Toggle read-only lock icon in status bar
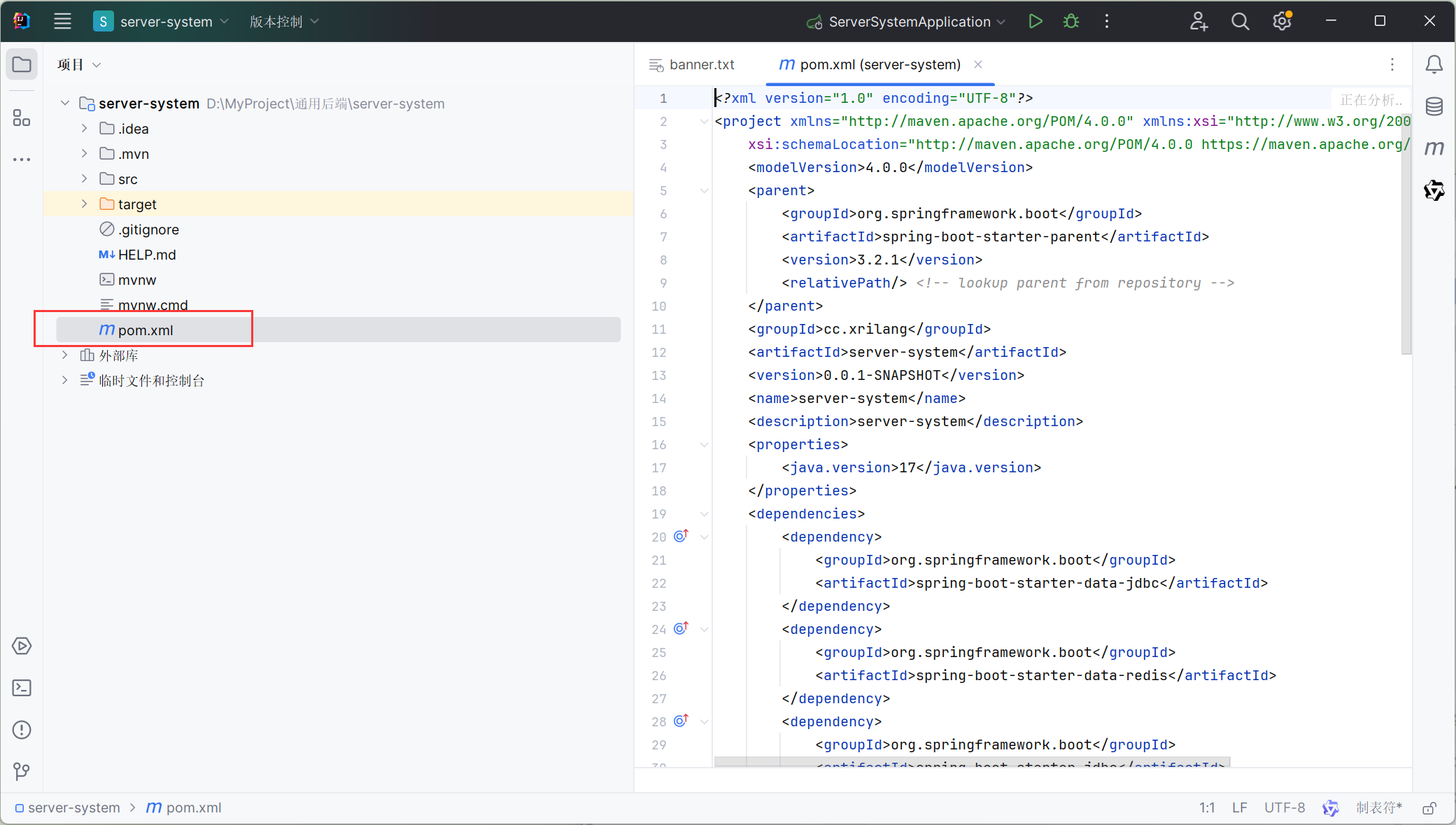The image size is (1456, 825). pyautogui.click(x=1429, y=808)
